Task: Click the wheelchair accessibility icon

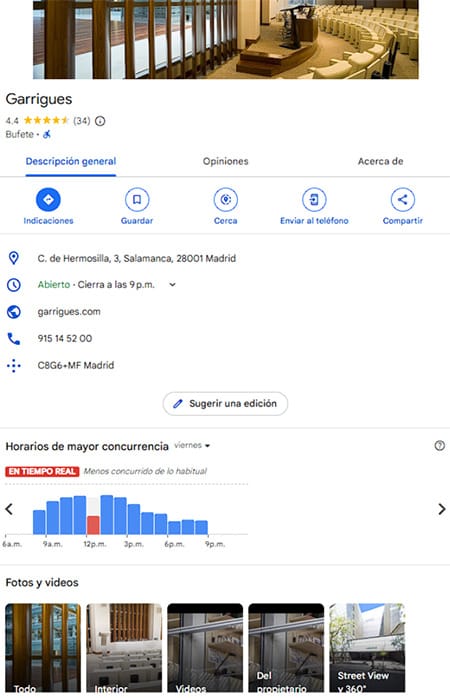Action: 47,134
